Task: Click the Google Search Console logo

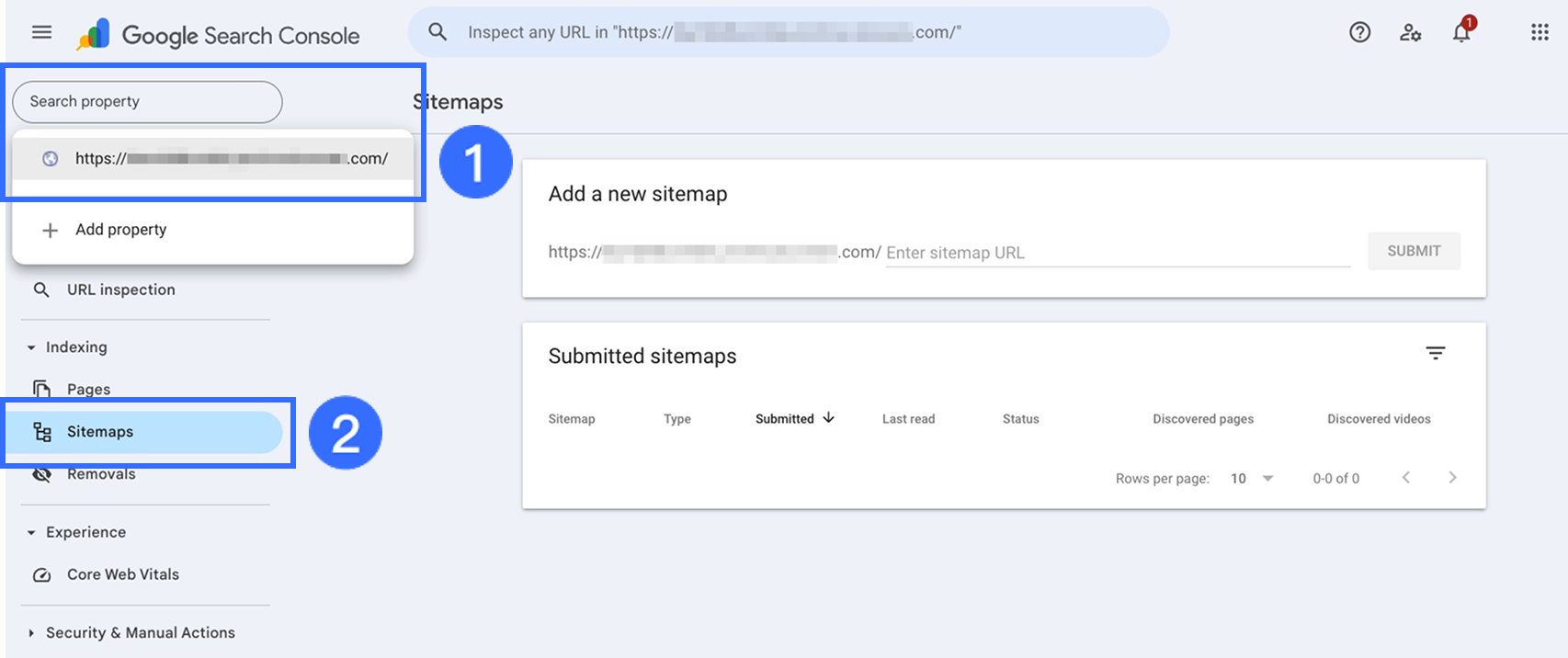Action: pos(219,35)
